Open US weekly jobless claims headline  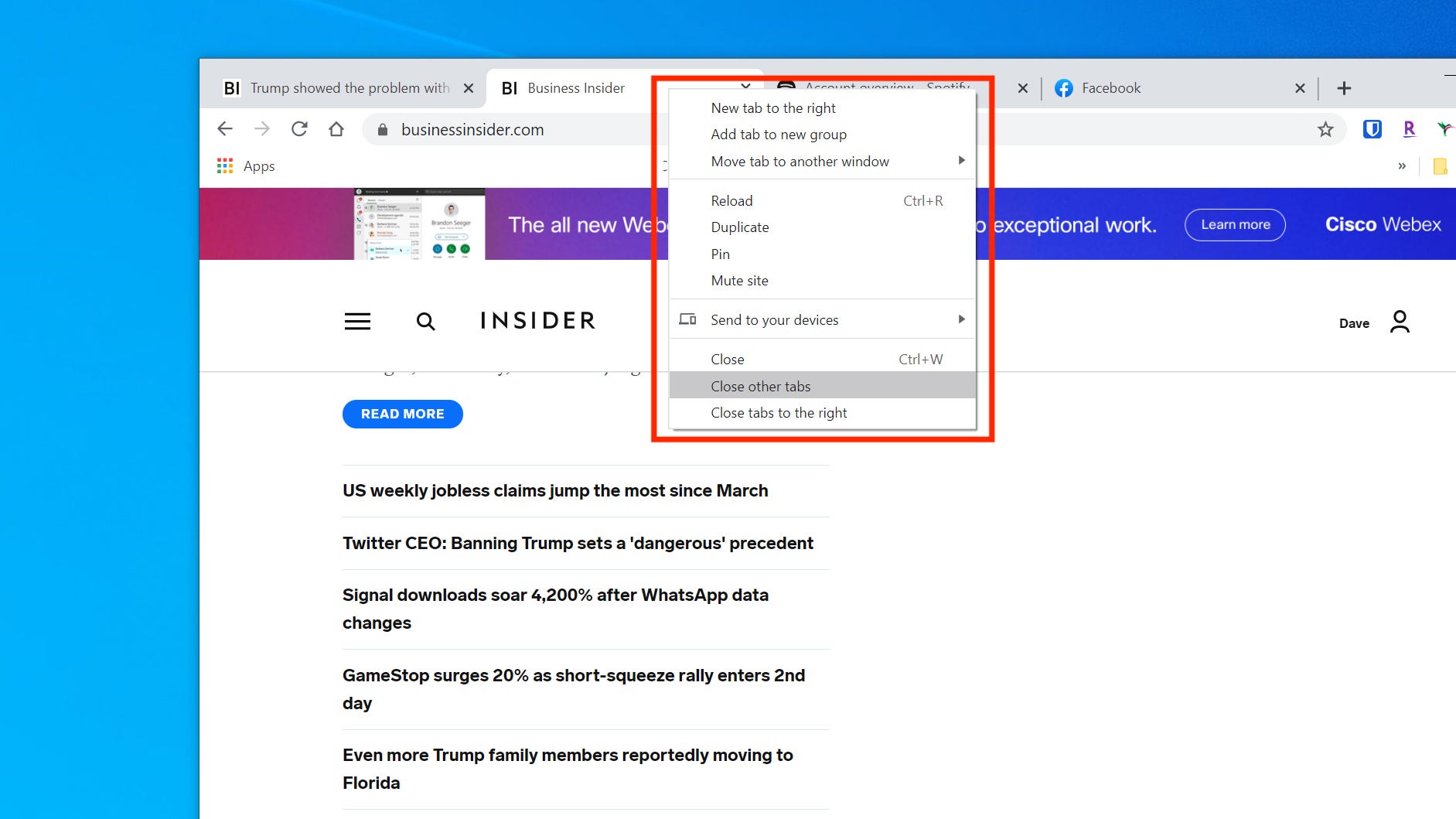[555, 491]
